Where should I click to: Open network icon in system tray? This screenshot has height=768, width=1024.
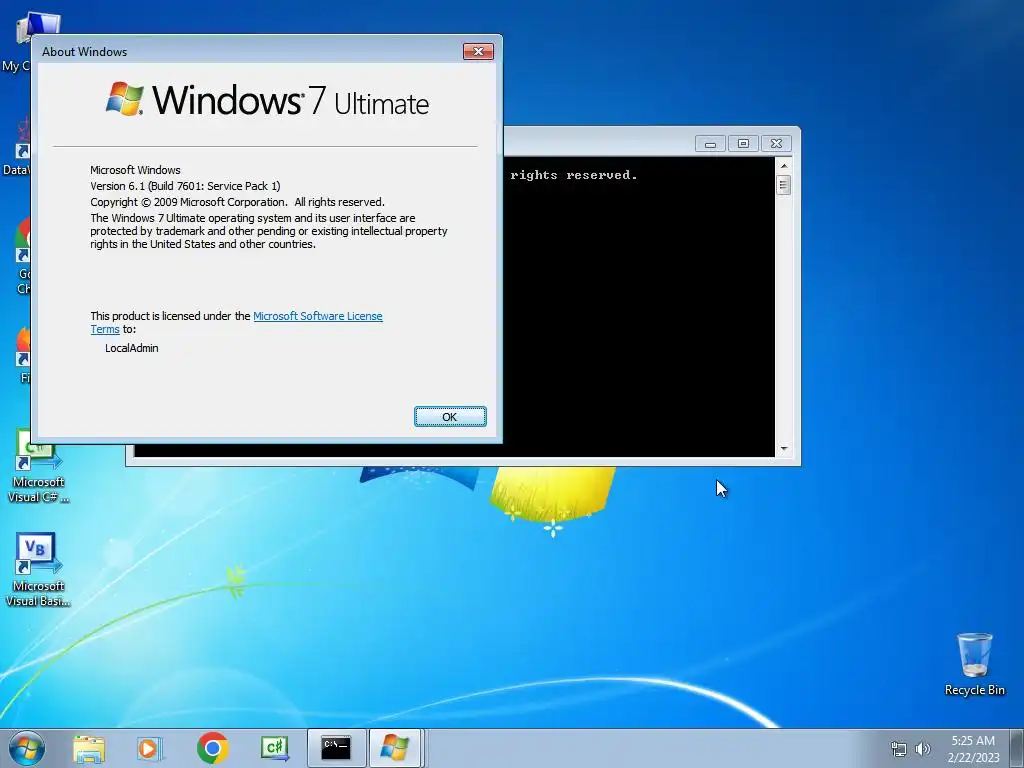click(x=899, y=749)
